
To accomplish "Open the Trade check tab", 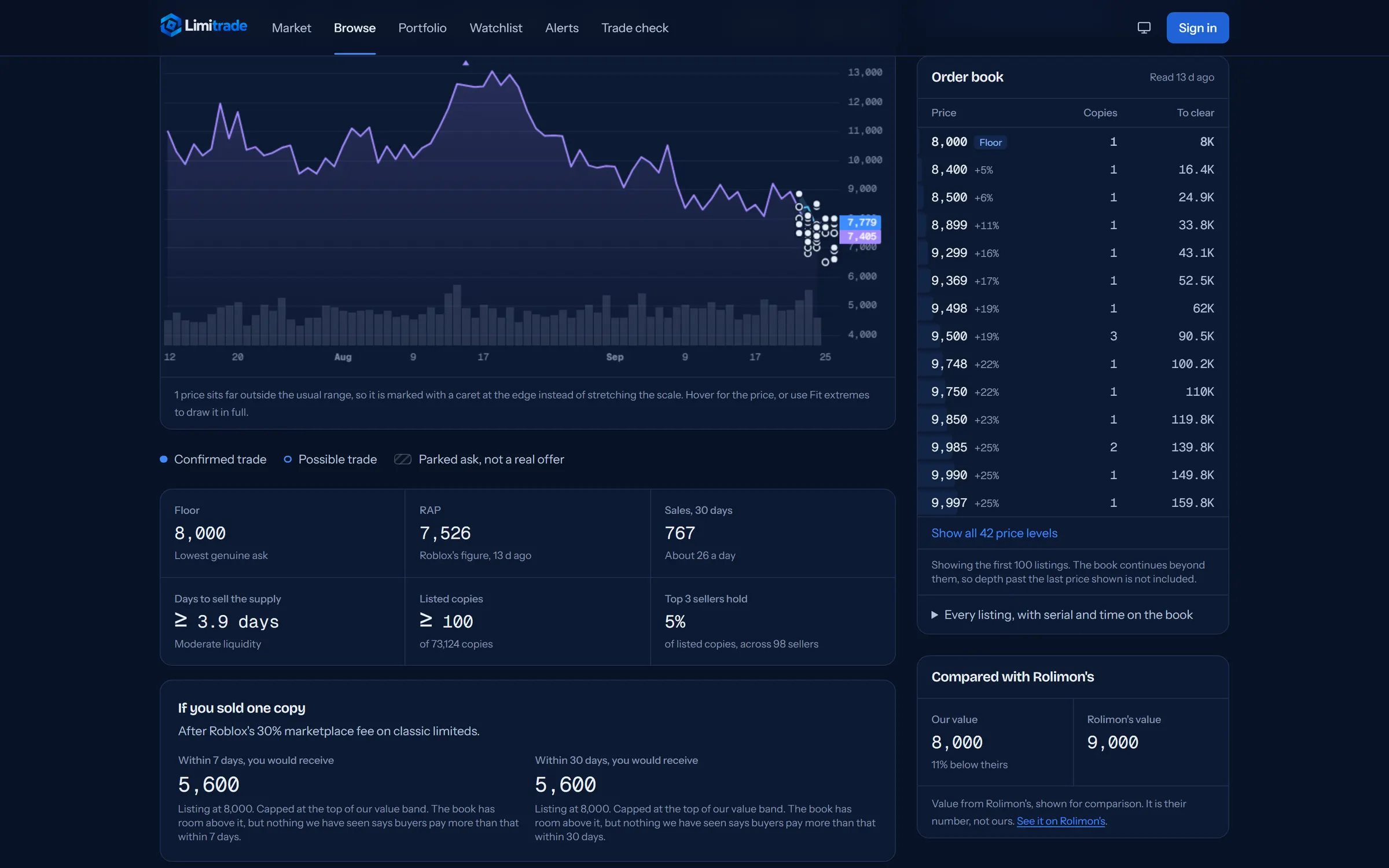I will (x=635, y=28).
